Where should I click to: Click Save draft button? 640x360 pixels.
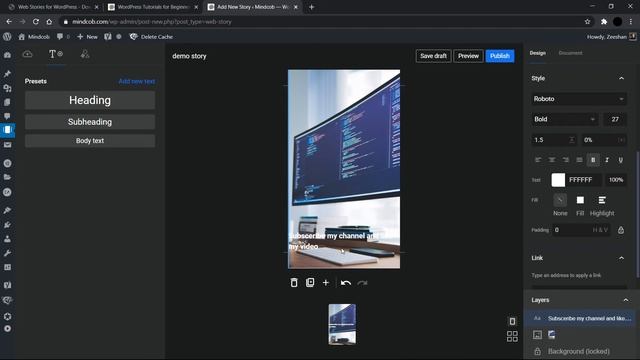click(x=433, y=56)
